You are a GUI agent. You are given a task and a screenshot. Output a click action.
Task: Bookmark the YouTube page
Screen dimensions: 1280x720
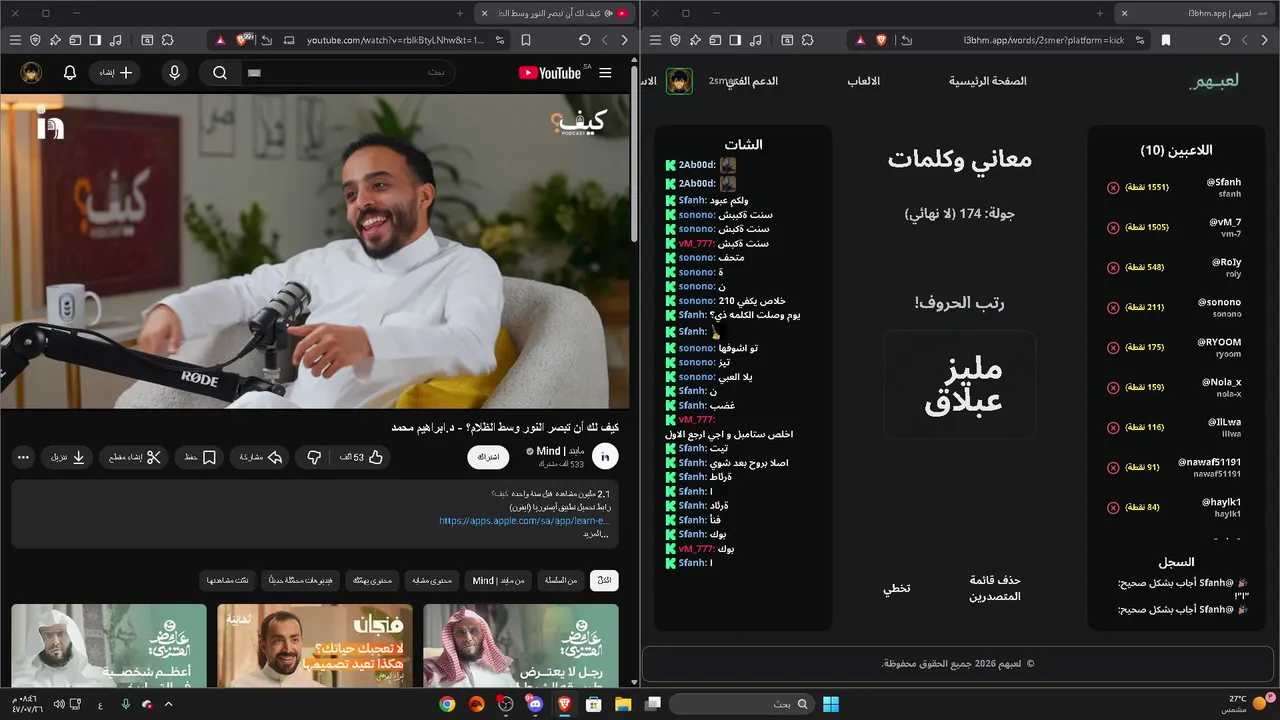(x=526, y=40)
